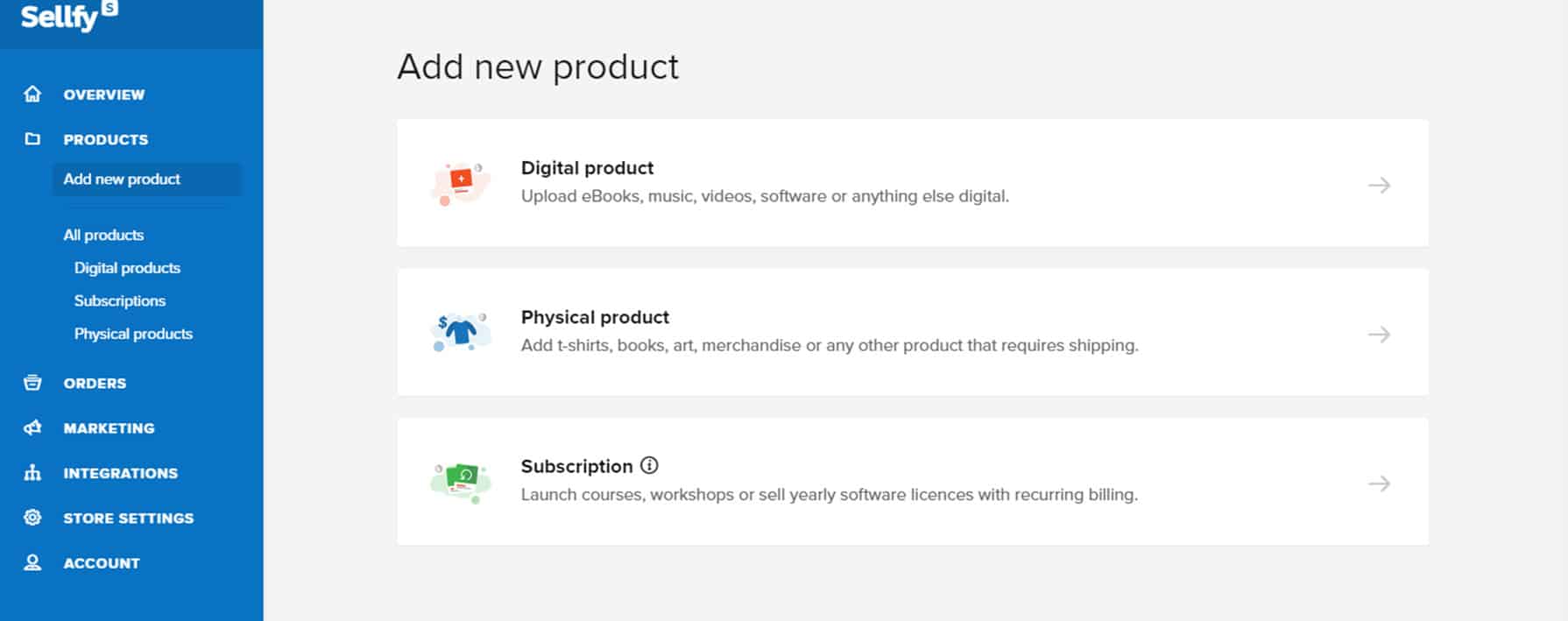
Task: Click the Subscription info icon
Action: [649, 465]
